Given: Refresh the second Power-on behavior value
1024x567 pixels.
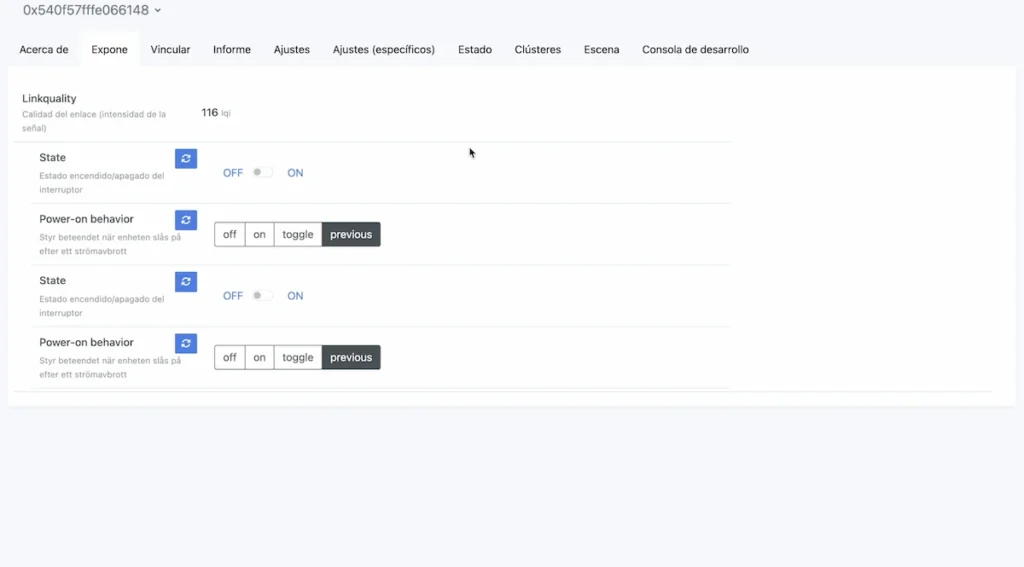Looking at the screenshot, I should [x=186, y=344].
